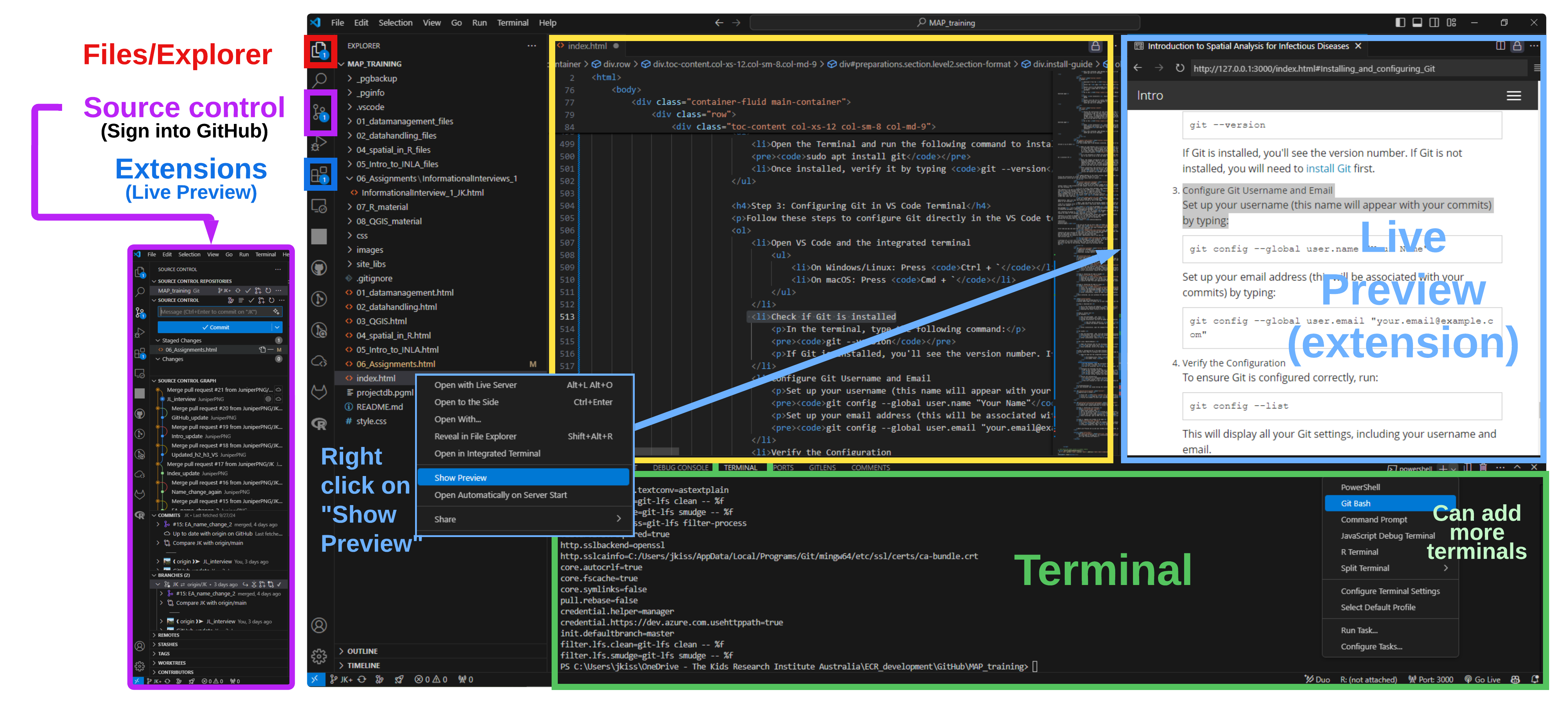Expand Split Terminal submenu arrow

coord(1446,568)
